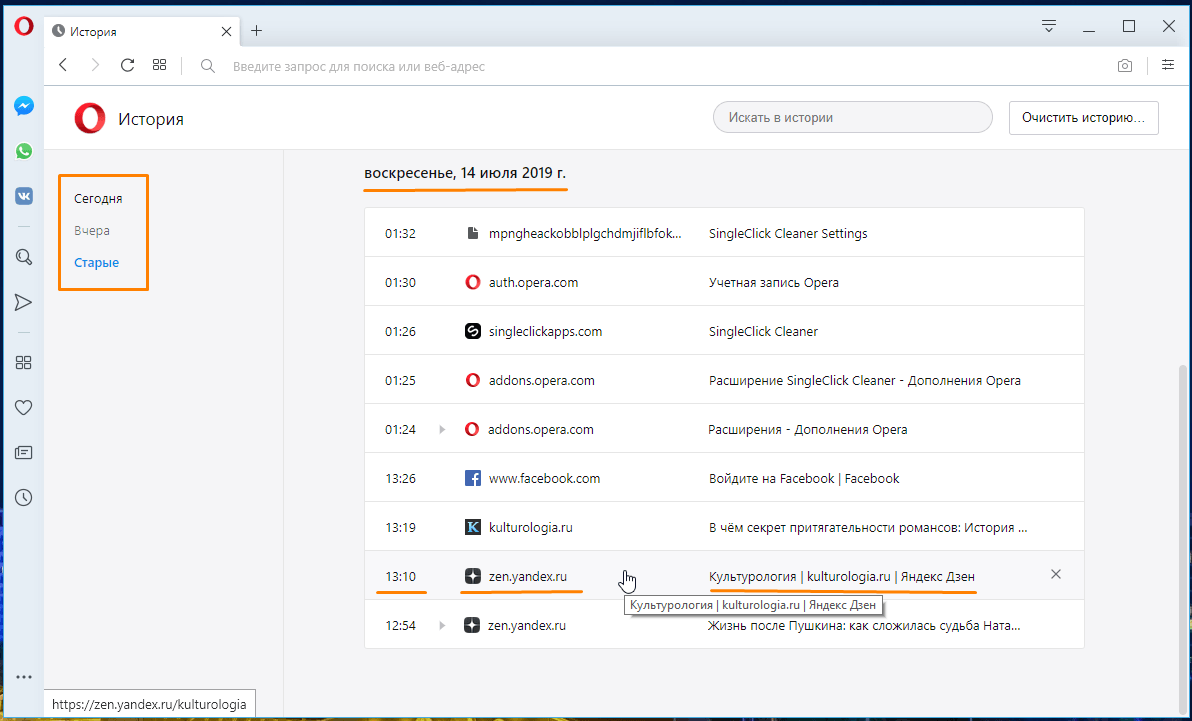1192x721 pixels.
Task: Open History clock icon in the sidebar
Action: pyautogui.click(x=24, y=498)
